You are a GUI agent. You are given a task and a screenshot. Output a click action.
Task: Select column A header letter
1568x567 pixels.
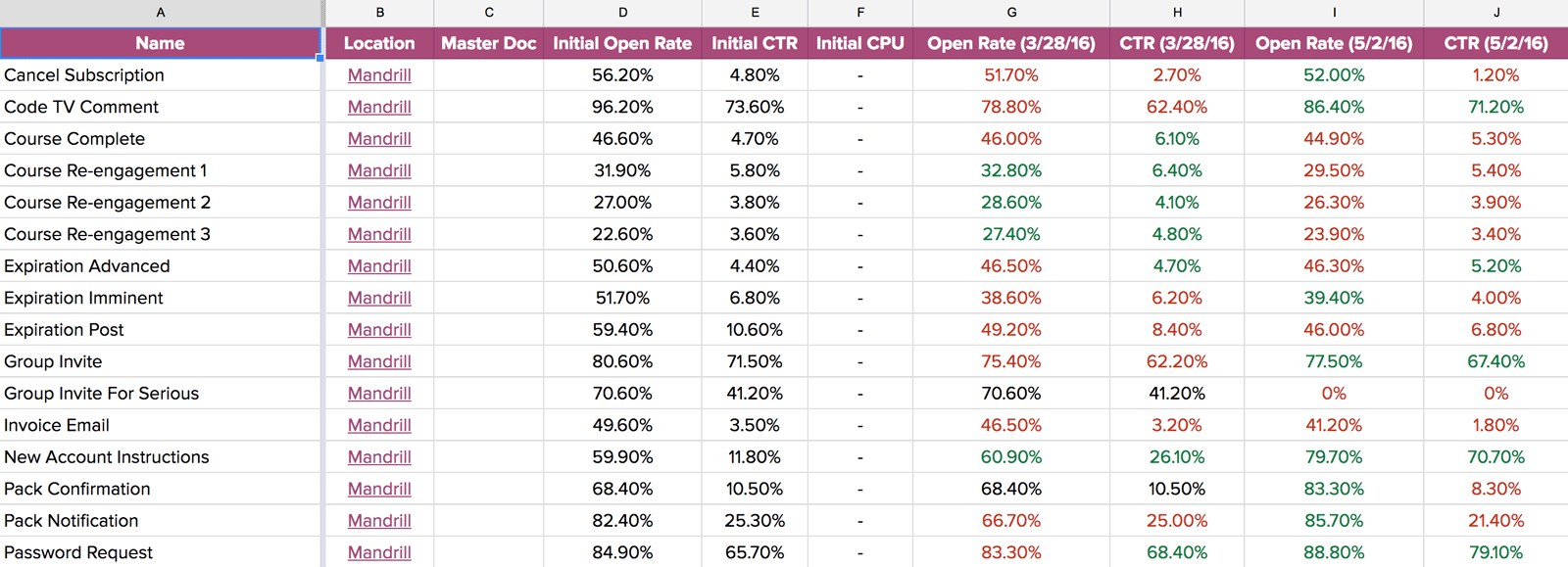tap(161, 13)
